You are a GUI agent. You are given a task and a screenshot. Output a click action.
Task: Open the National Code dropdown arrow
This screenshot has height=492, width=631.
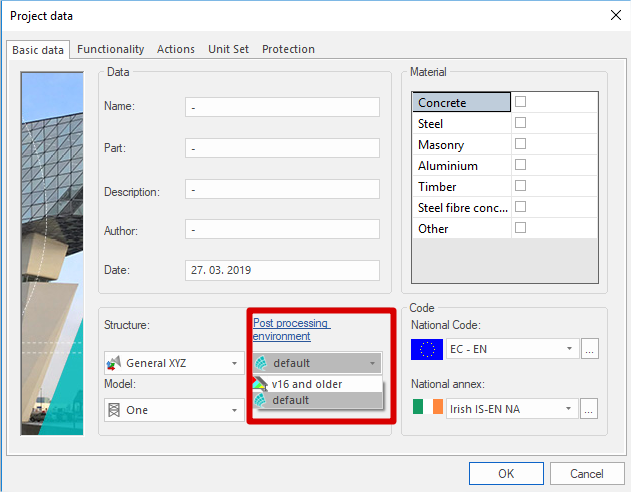(569, 349)
